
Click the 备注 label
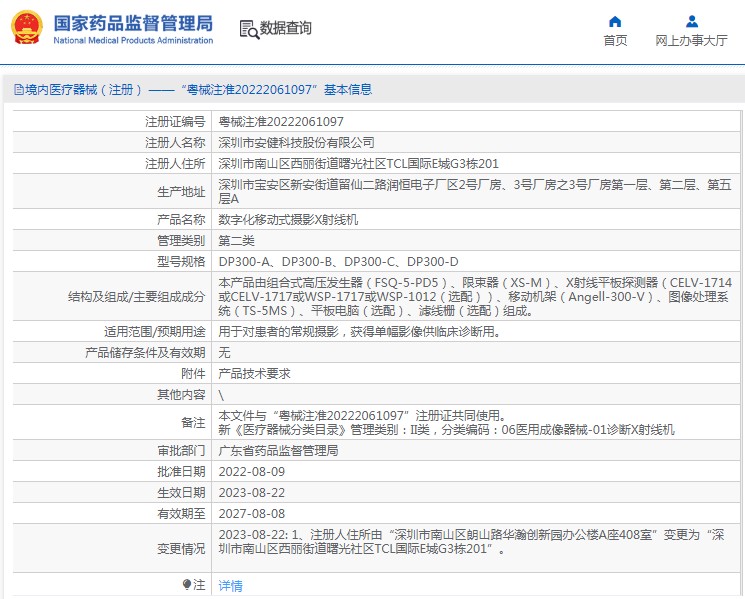pos(193,422)
